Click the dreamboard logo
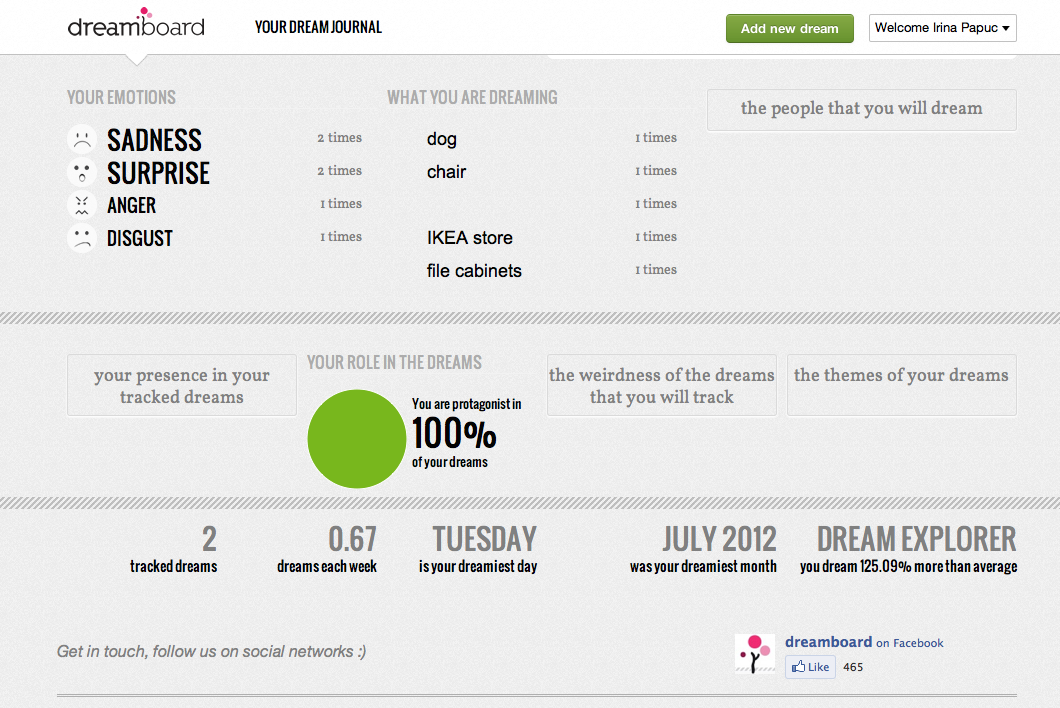 (136, 24)
